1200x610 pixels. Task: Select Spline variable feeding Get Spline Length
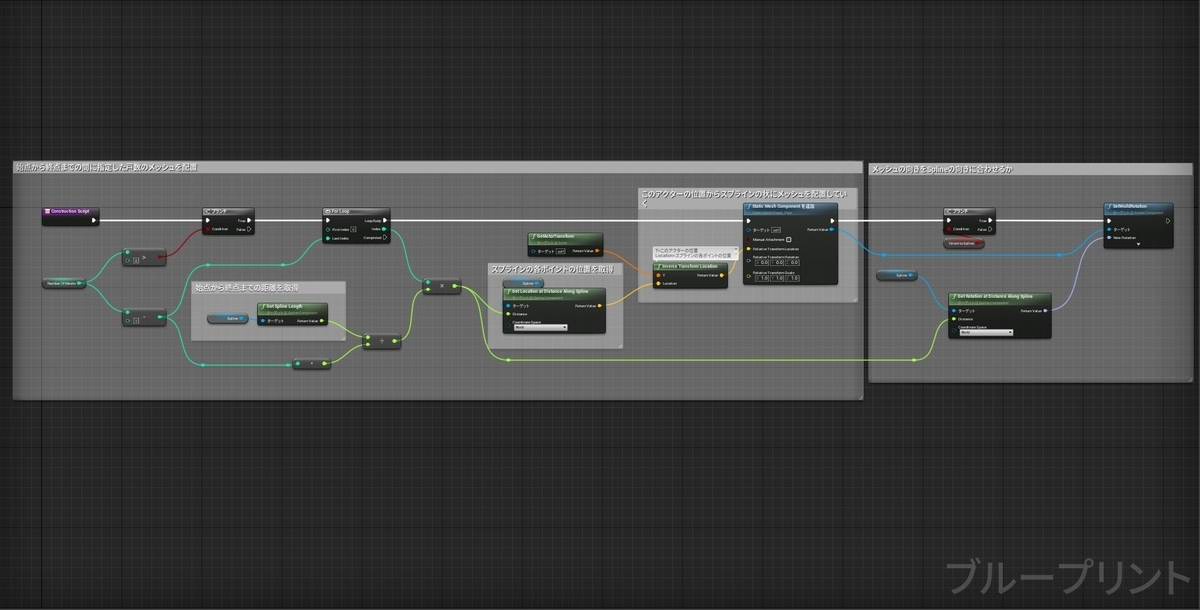[x=228, y=318]
